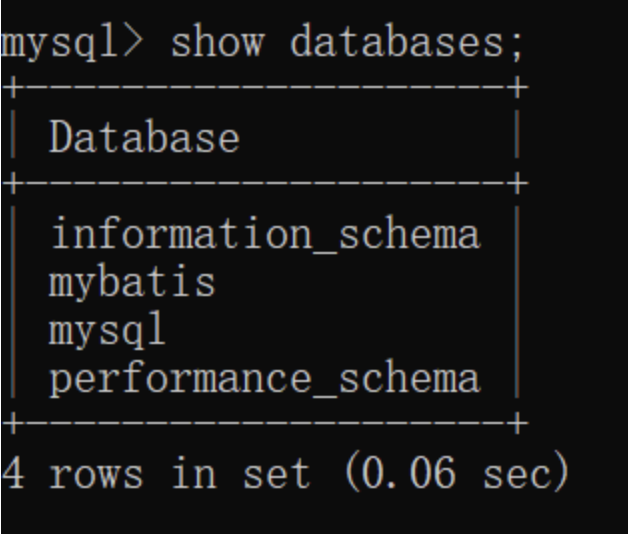Select the mybatis database row
The height and width of the screenshot is (534, 628).
click(x=132, y=282)
